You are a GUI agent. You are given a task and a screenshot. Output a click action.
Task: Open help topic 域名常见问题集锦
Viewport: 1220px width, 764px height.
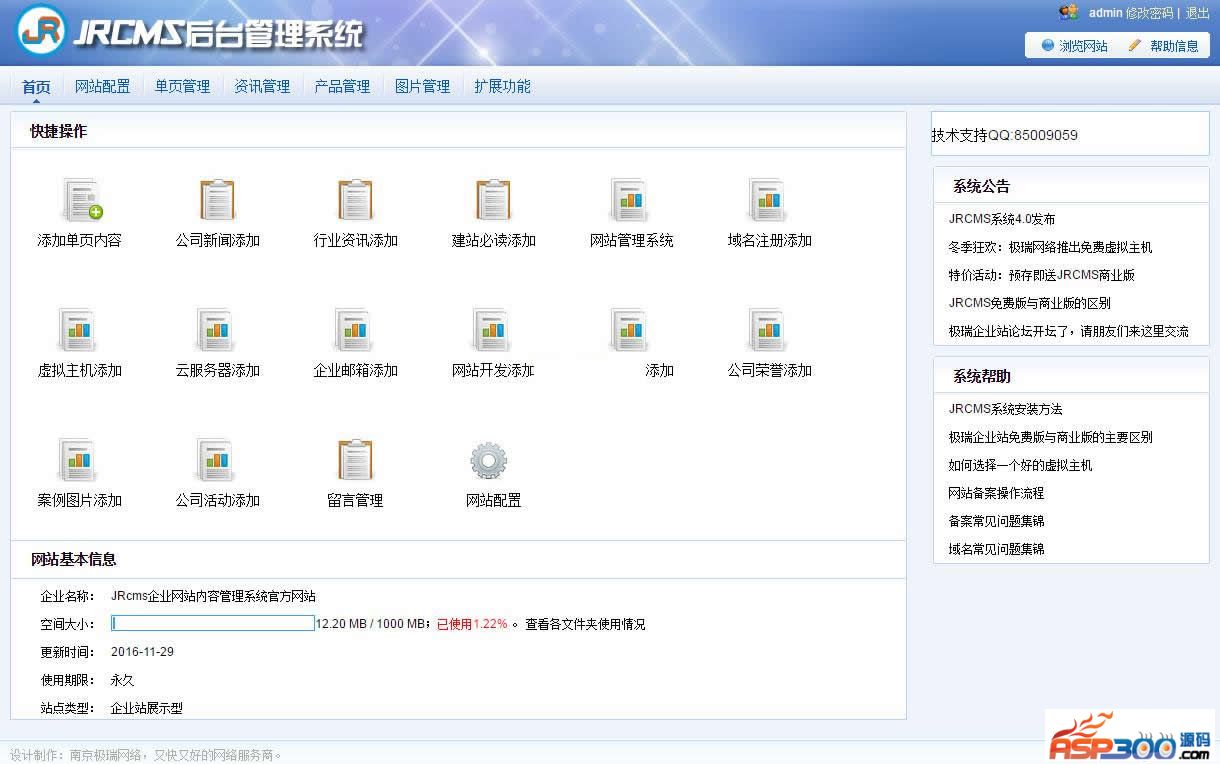tap(996, 549)
